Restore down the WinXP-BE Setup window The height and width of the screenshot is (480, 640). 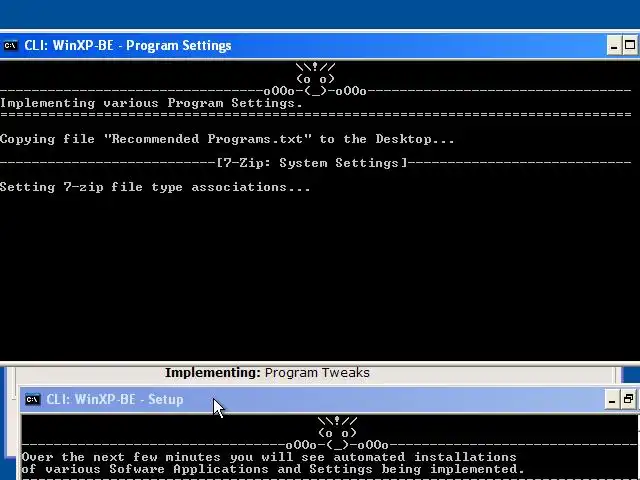pyautogui.click(x=628, y=399)
